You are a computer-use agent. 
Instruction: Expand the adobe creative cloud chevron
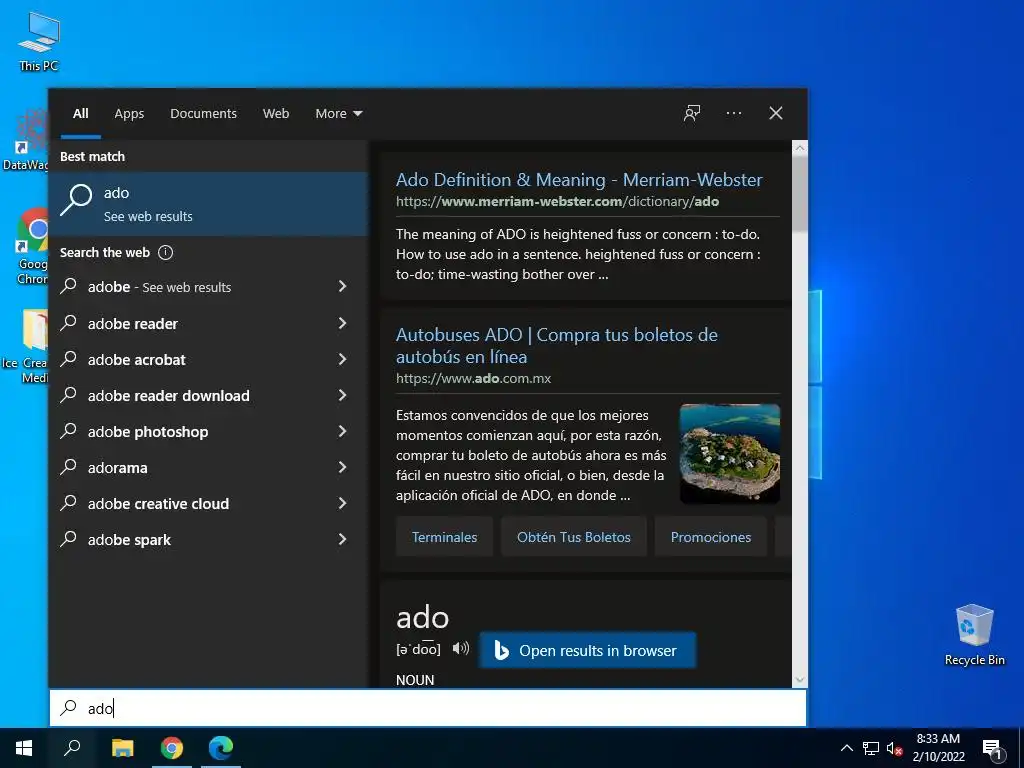342,504
